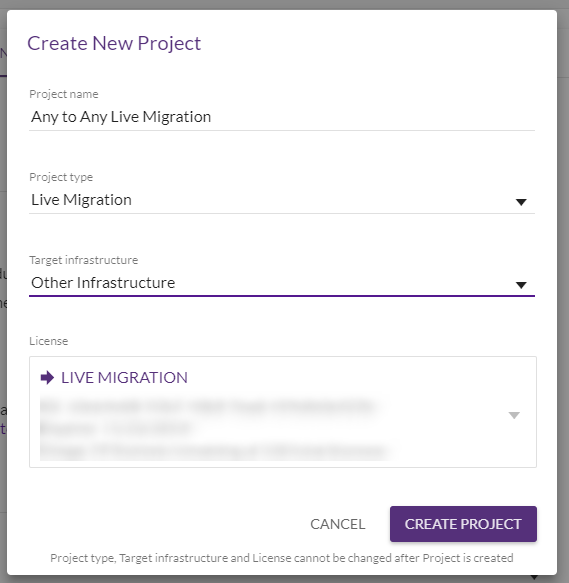Image resolution: width=569 pixels, height=583 pixels.
Task: Click the Create New Project dialog title
Action: [114, 43]
